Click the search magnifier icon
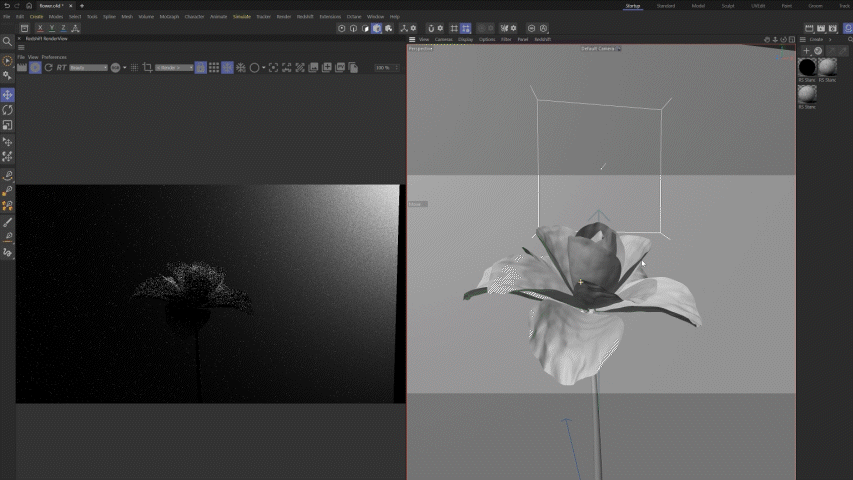Screen dimensions: 853x480 click(8, 42)
